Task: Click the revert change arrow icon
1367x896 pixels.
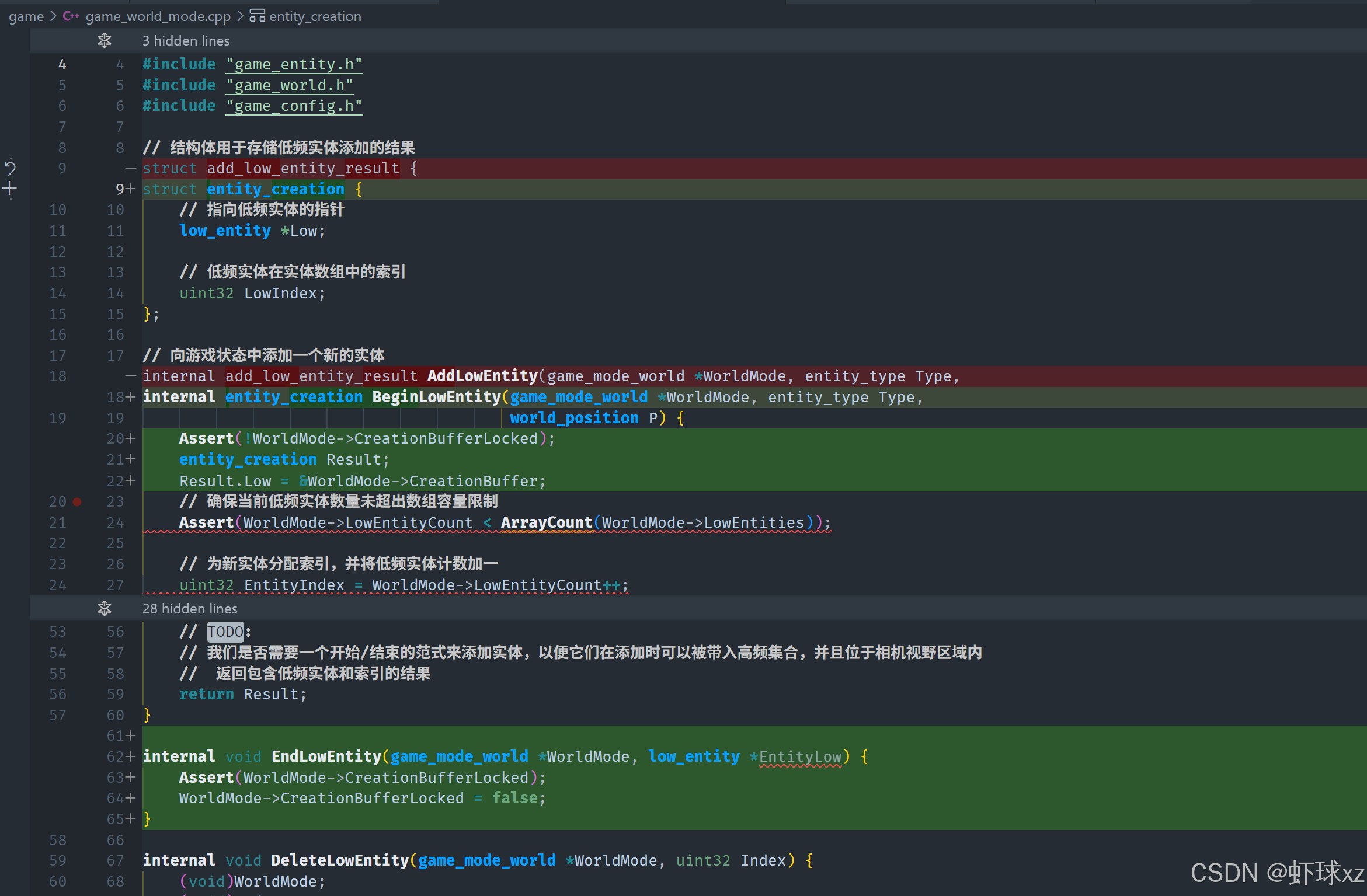Action: [10, 169]
